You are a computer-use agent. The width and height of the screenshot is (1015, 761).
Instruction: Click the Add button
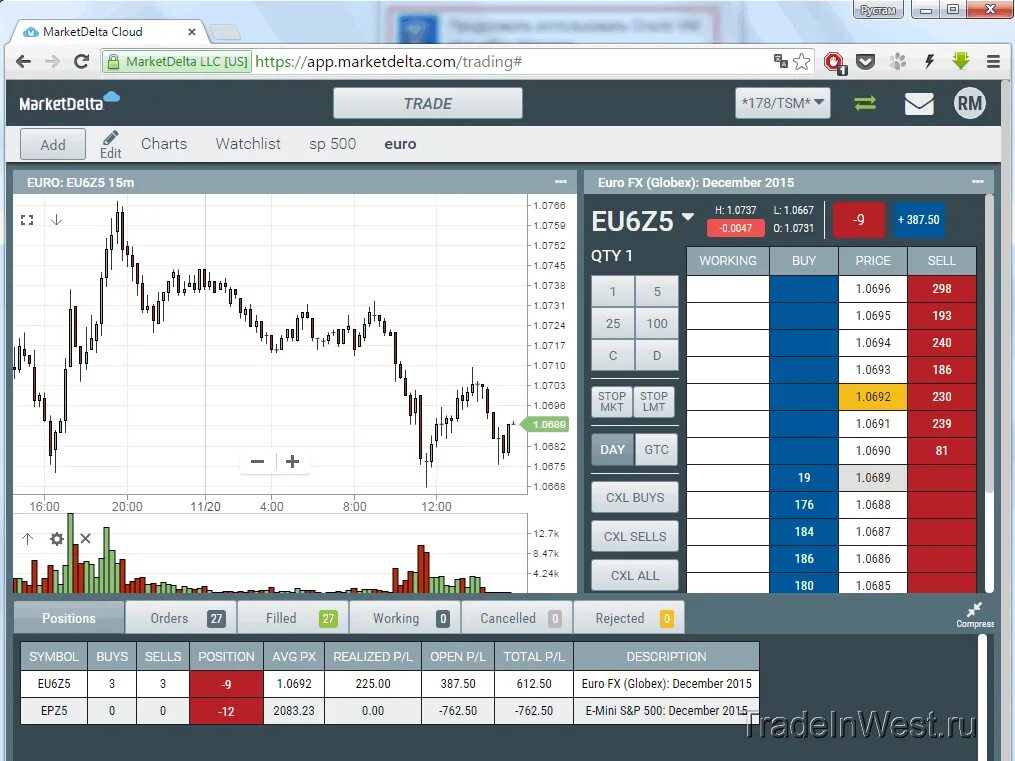53,144
